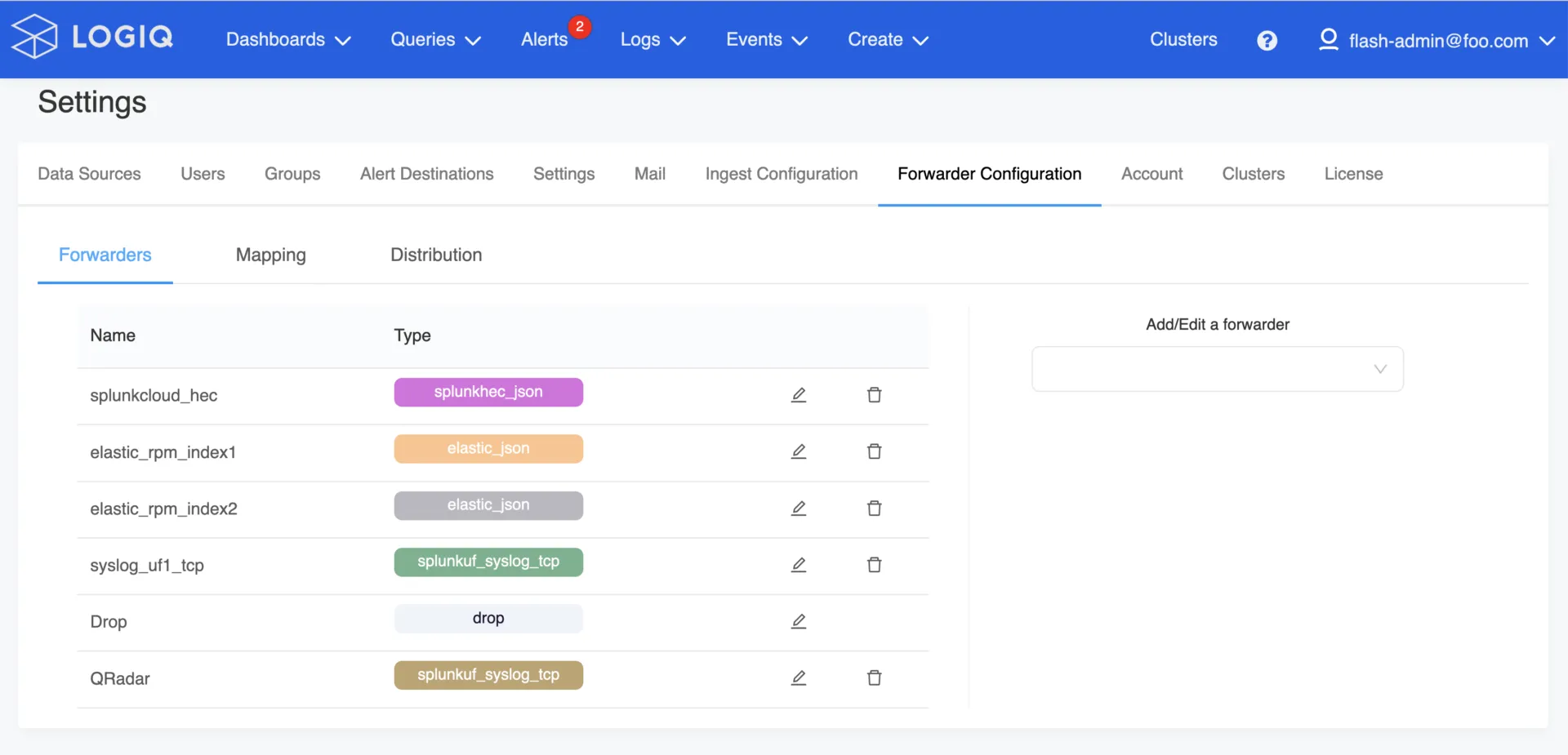Image resolution: width=1568 pixels, height=755 pixels.
Task: Click the Type column header
Action: pyautogui.click(x=412, y=335)
